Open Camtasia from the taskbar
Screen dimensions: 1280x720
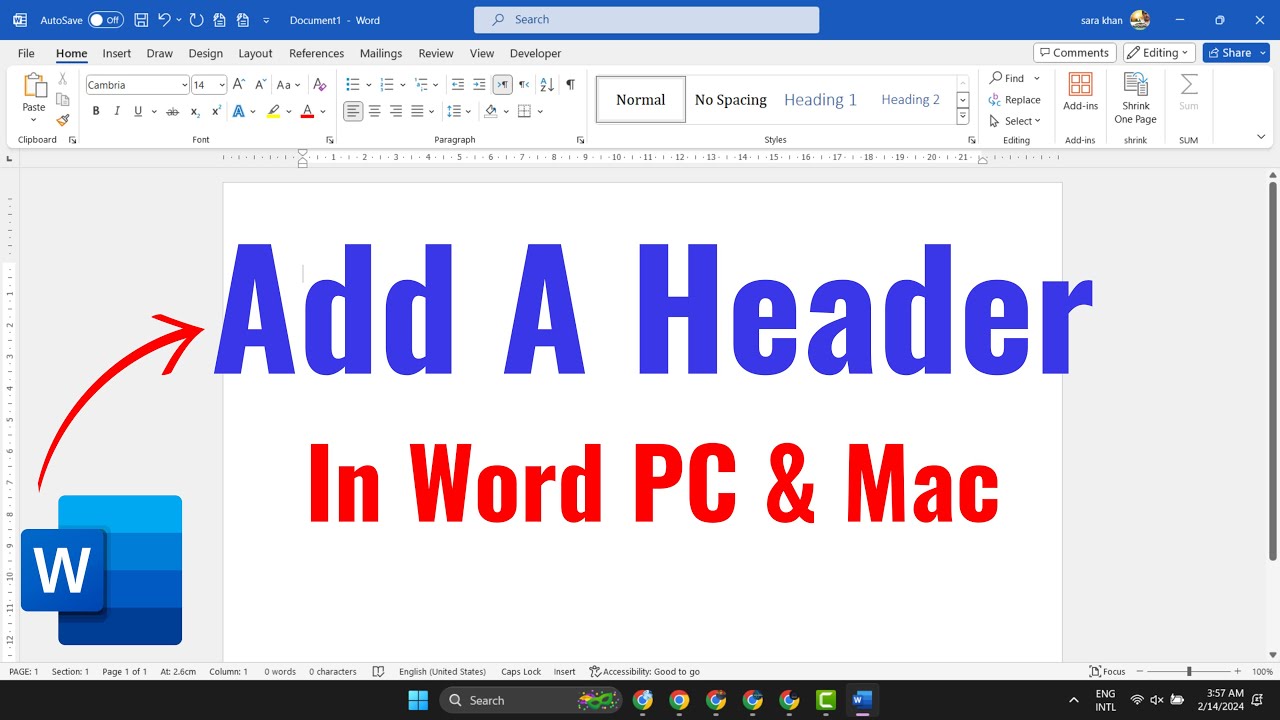click(x=826, y=700)
